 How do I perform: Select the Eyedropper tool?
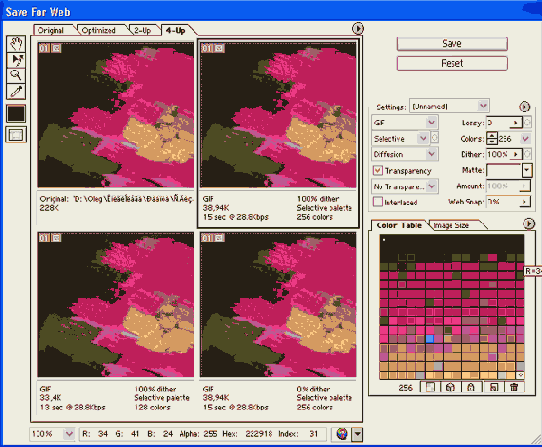16,91
